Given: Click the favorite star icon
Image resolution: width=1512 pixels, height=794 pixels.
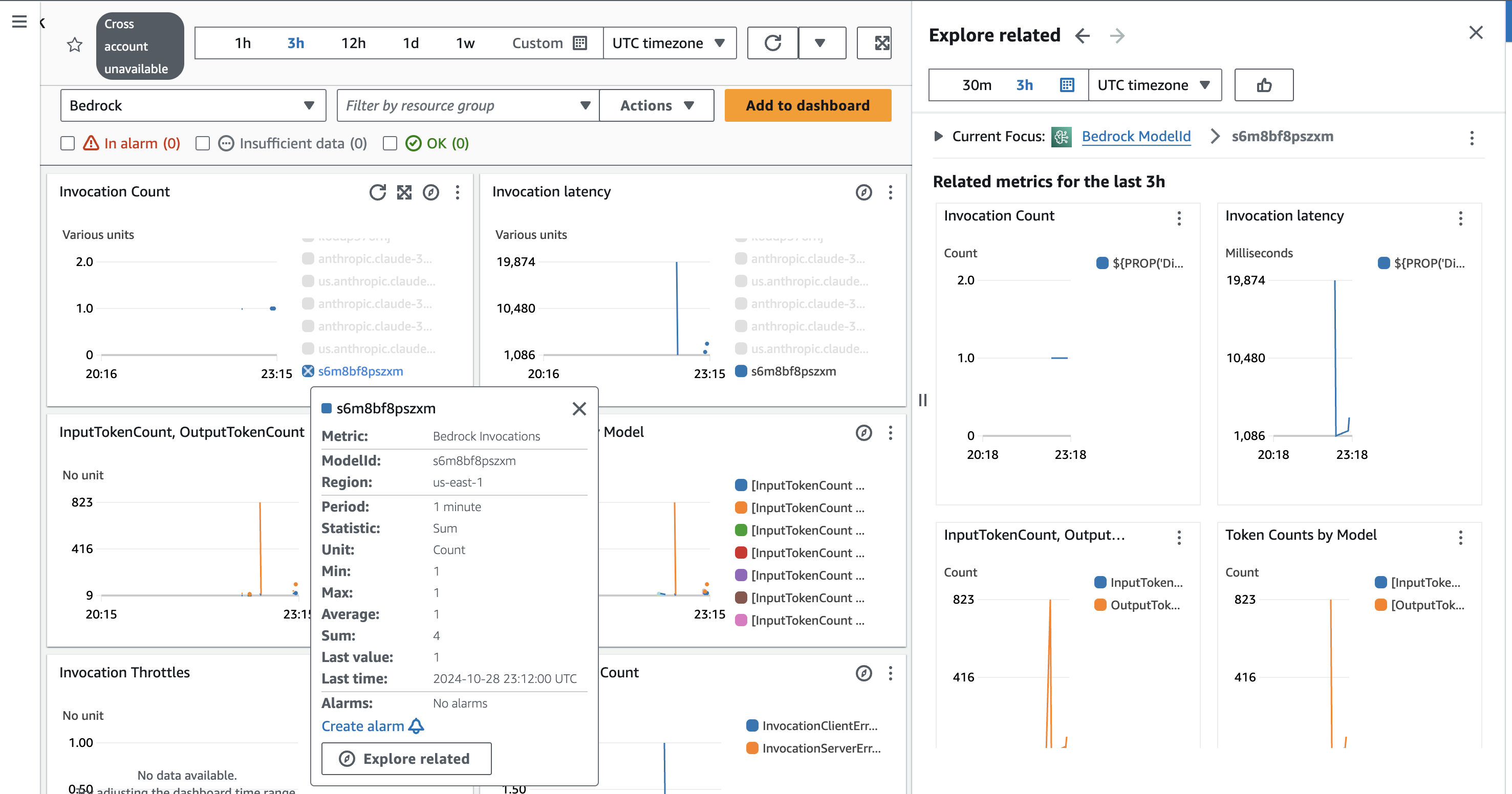Looking at the screenshot, I should point(75,45).
